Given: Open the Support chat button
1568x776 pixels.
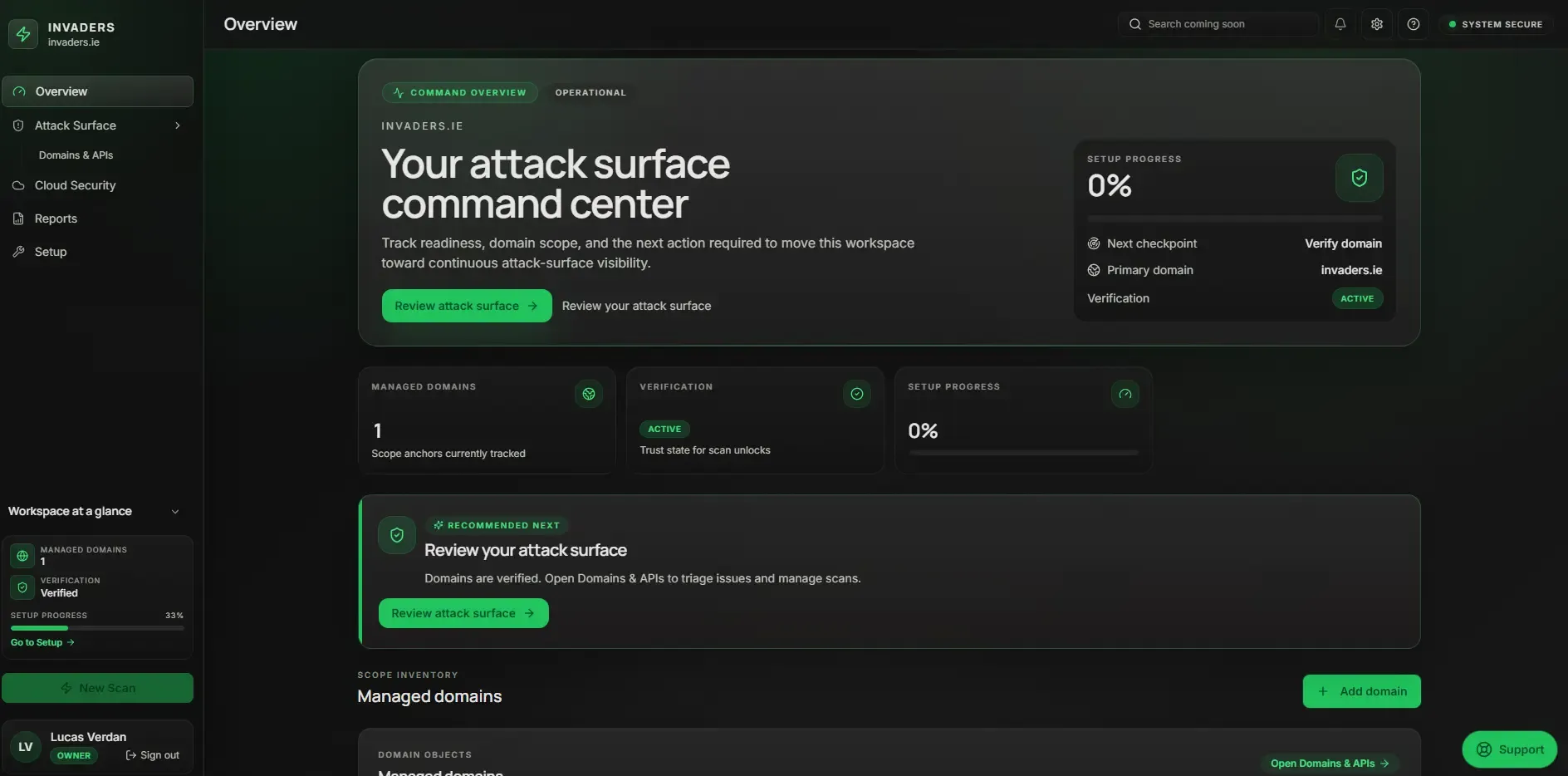Looking at the screenshot, I should click(x=1510, y=749).
